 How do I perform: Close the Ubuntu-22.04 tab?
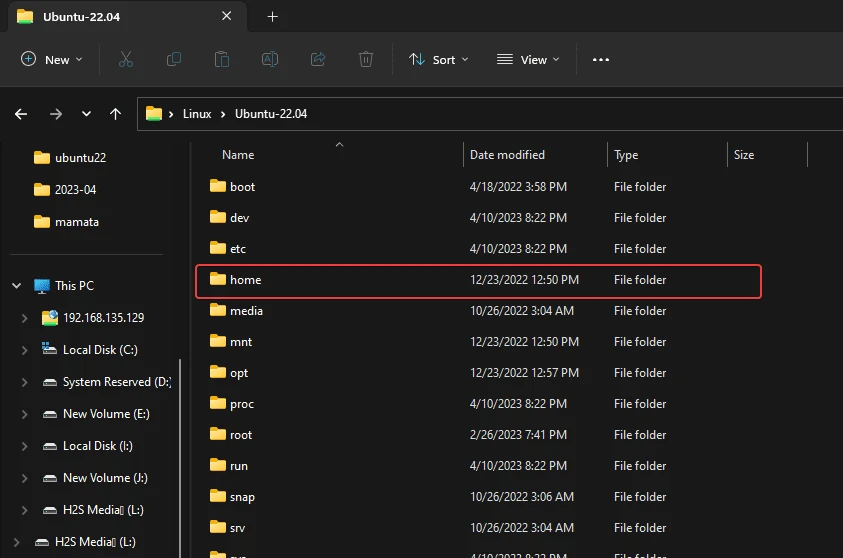point(226,16)
